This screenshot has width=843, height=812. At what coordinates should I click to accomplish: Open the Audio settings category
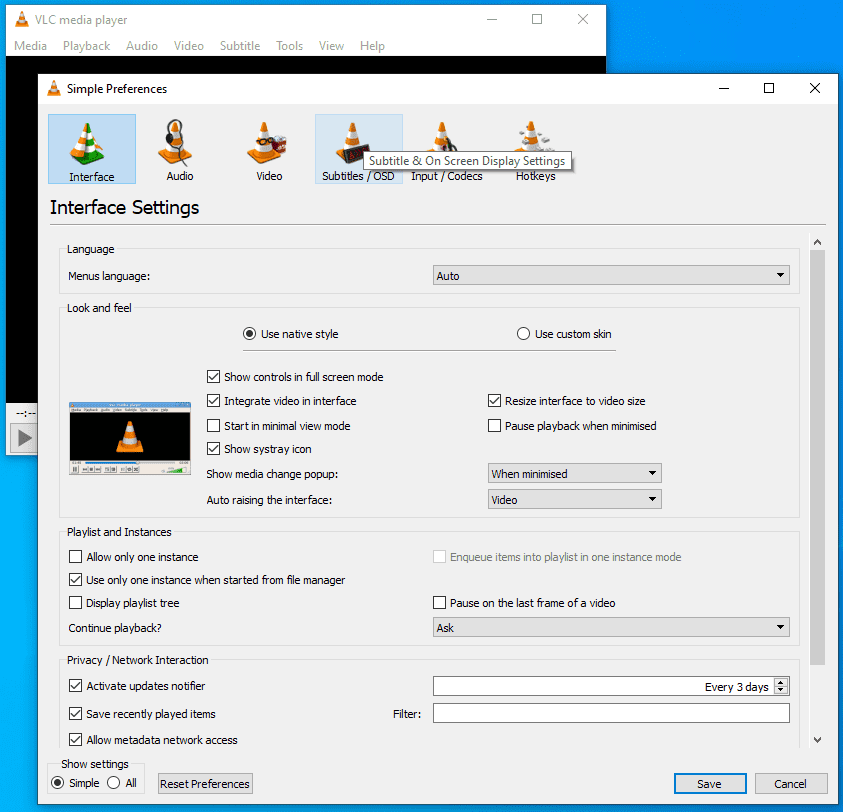pos(180,149)
